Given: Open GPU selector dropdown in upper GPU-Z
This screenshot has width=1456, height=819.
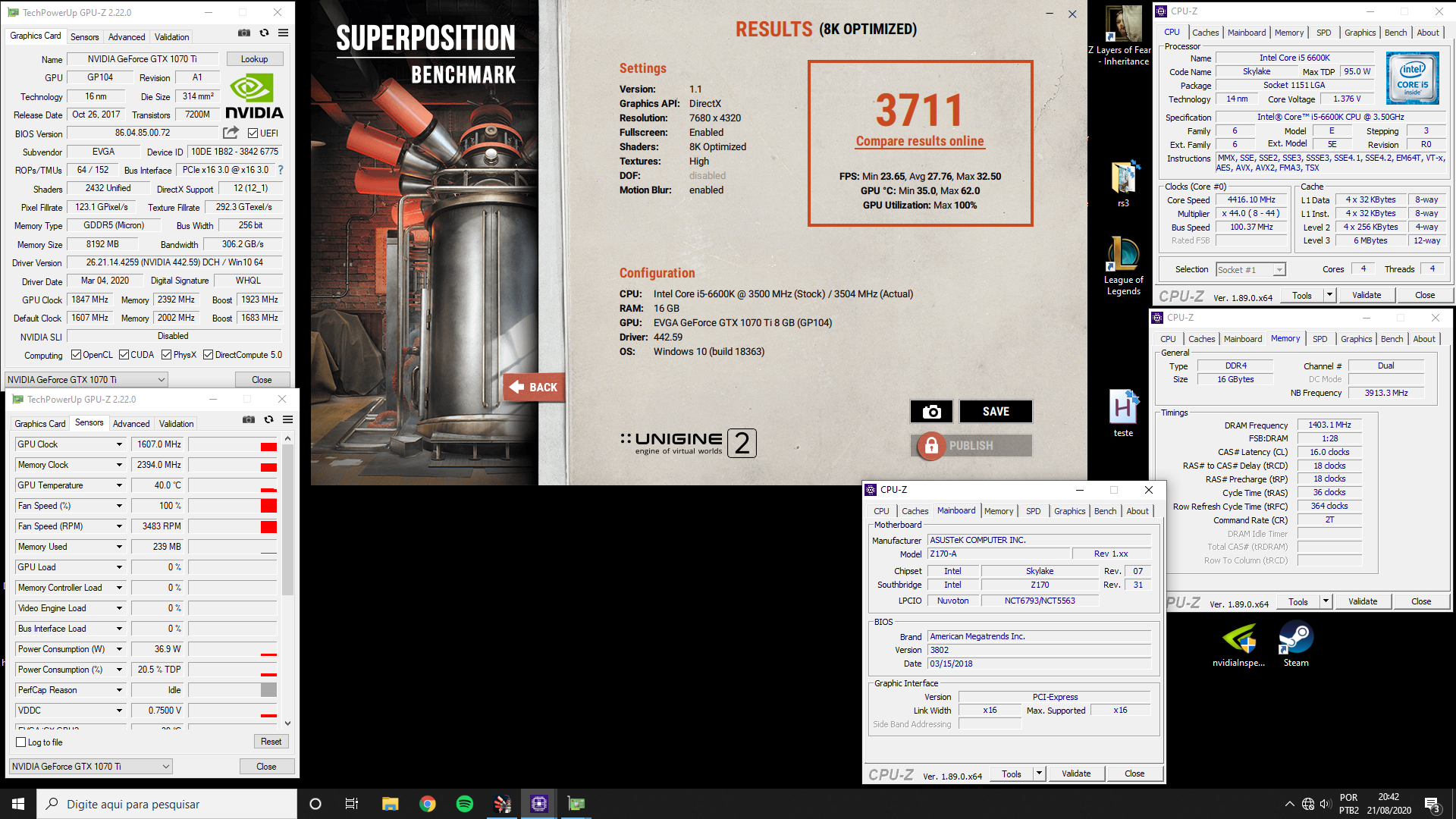Looking at the screenshot, I should (86, 379).
